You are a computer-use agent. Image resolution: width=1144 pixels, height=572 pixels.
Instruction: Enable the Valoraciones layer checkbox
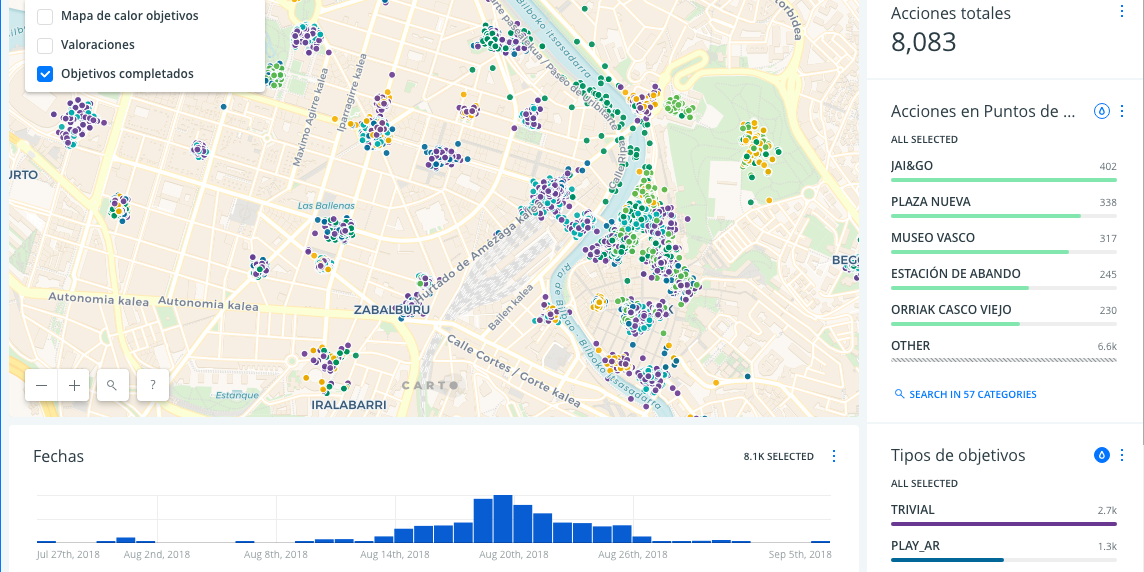coord(45,45)
